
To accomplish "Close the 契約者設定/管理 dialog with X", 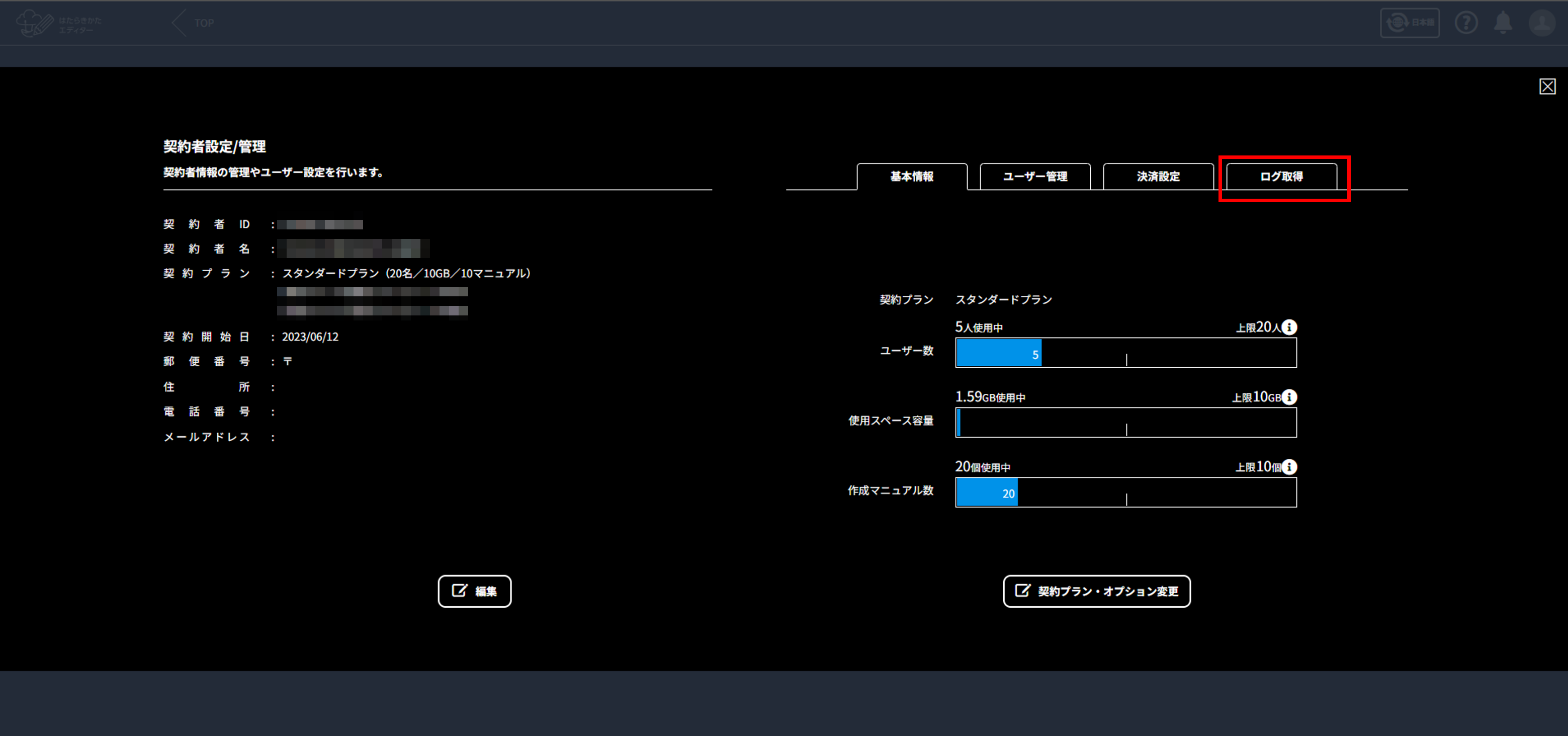I will click(x=1547, y=87).
